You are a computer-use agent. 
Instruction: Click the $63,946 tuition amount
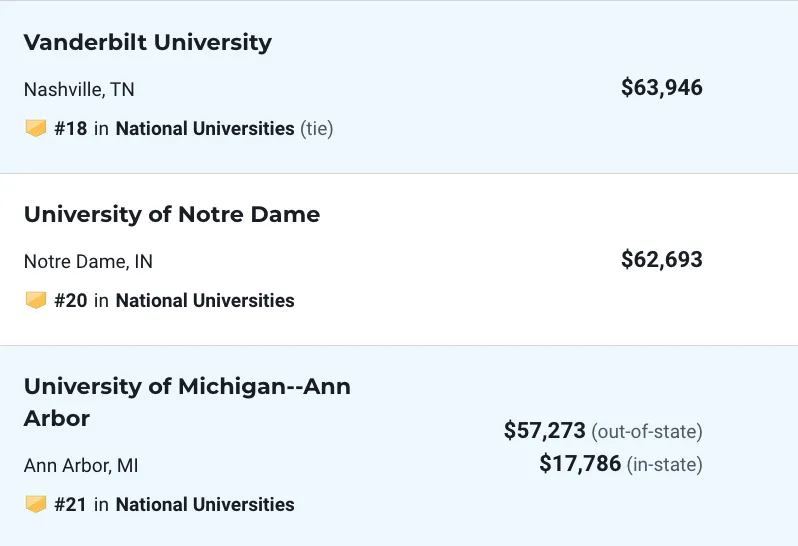662,88
